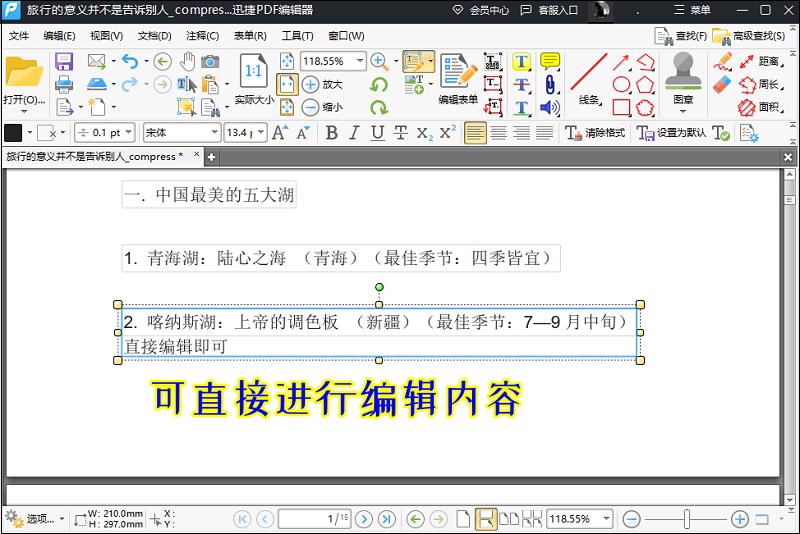Open the 编辑(E) menu
Screen dimensions: 800x534
59,36
